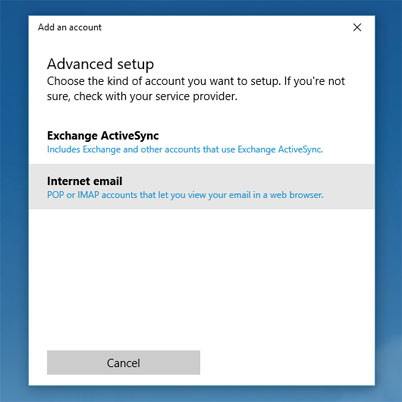Screen dimensions: 402x402
Task: Choose the Internet email account option
Action: (202, 187)
